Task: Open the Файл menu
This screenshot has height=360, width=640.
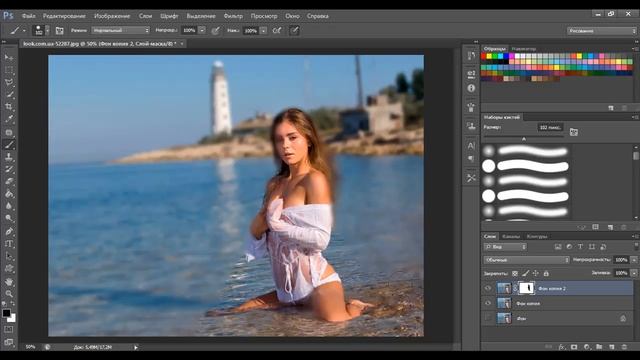Action: (x=29, y=16)
